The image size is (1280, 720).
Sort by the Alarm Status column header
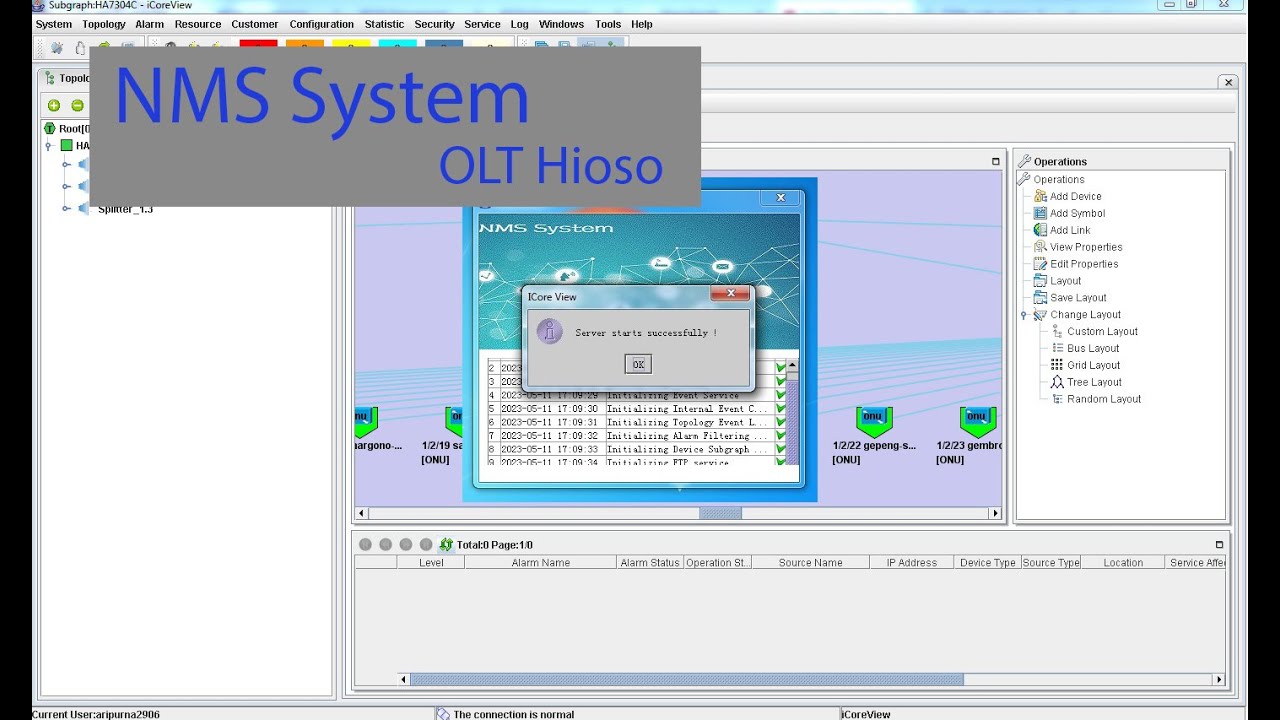[650, 563]
